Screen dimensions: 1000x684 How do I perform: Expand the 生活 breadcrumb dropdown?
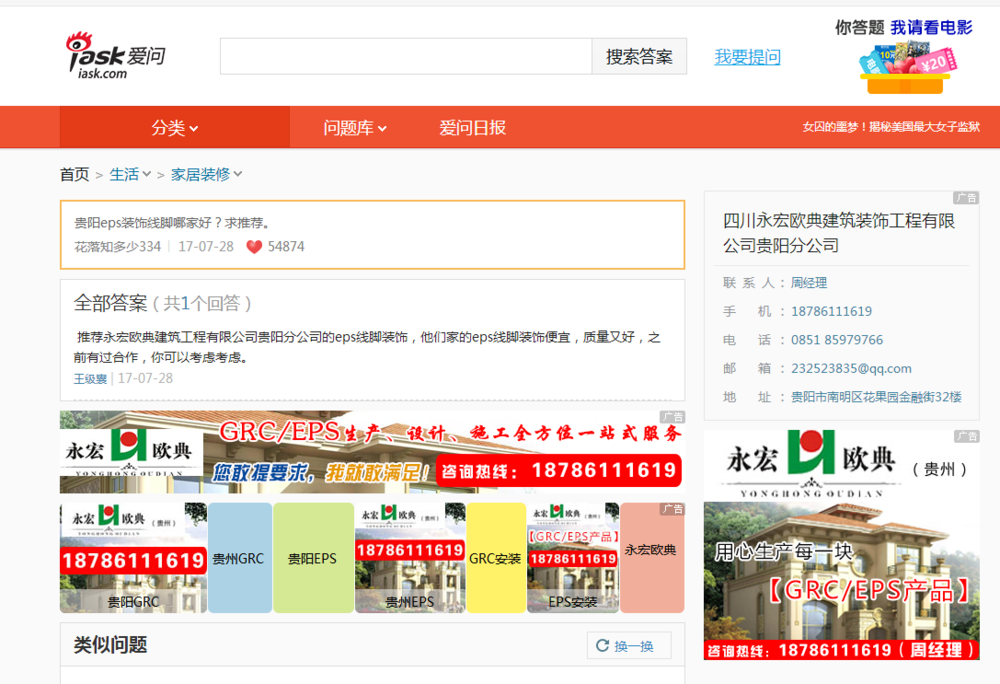130,174
